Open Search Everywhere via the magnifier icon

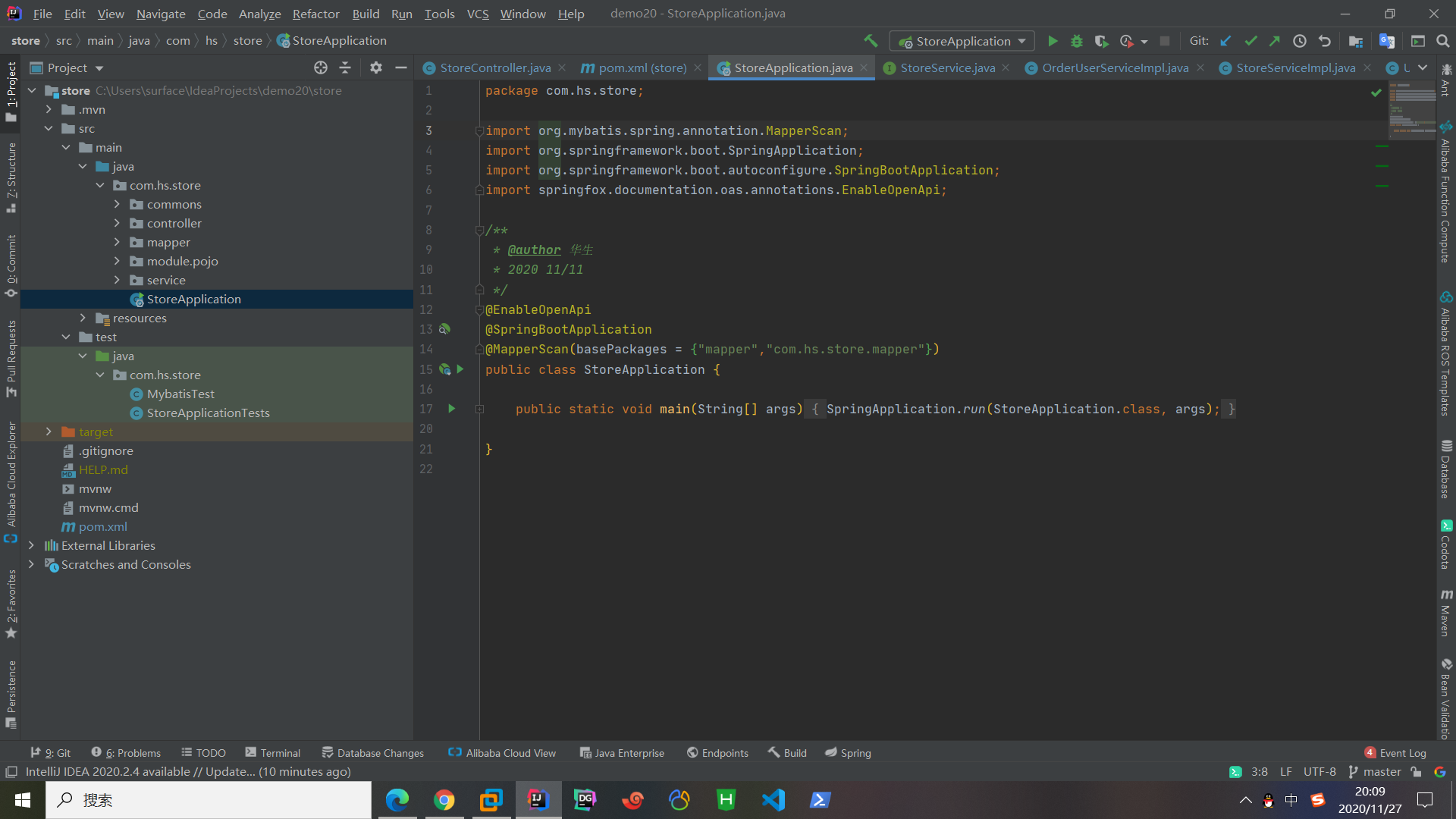[1442, 41]
